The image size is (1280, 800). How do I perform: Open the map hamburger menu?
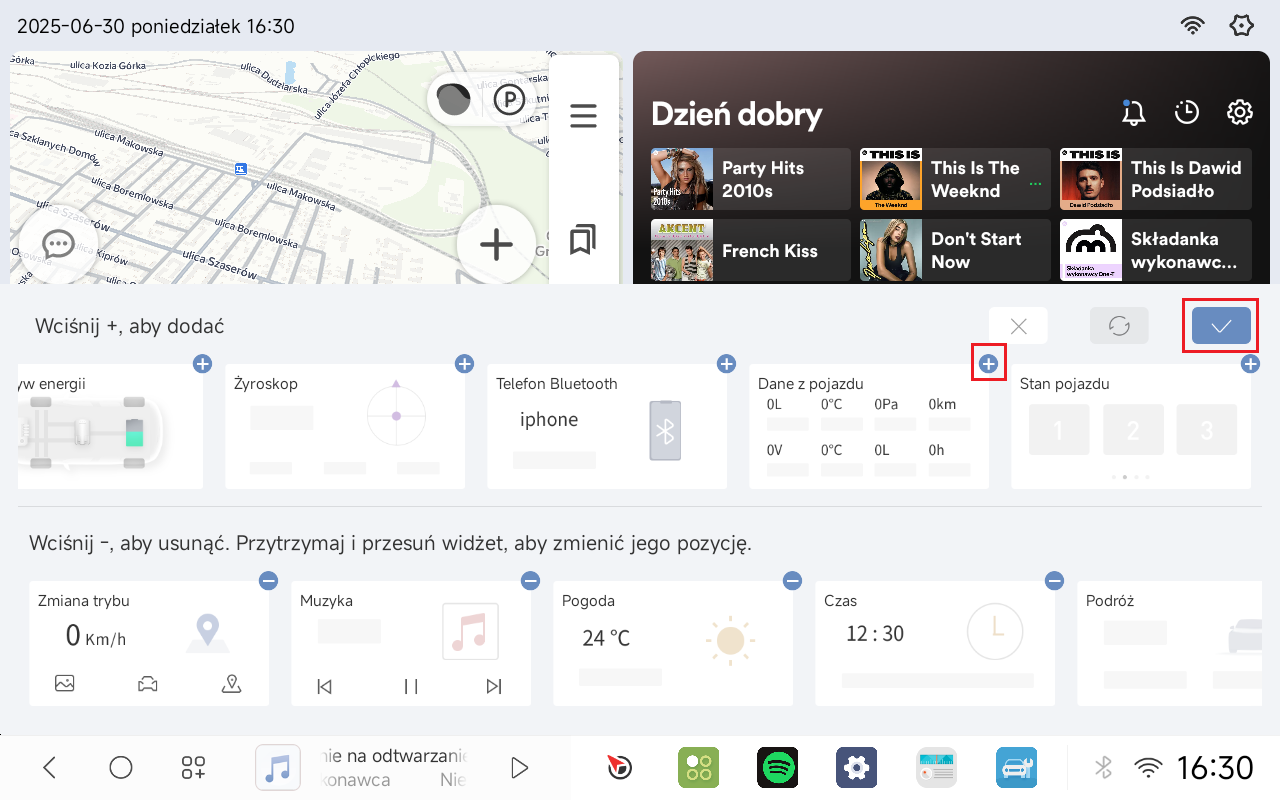583,116
